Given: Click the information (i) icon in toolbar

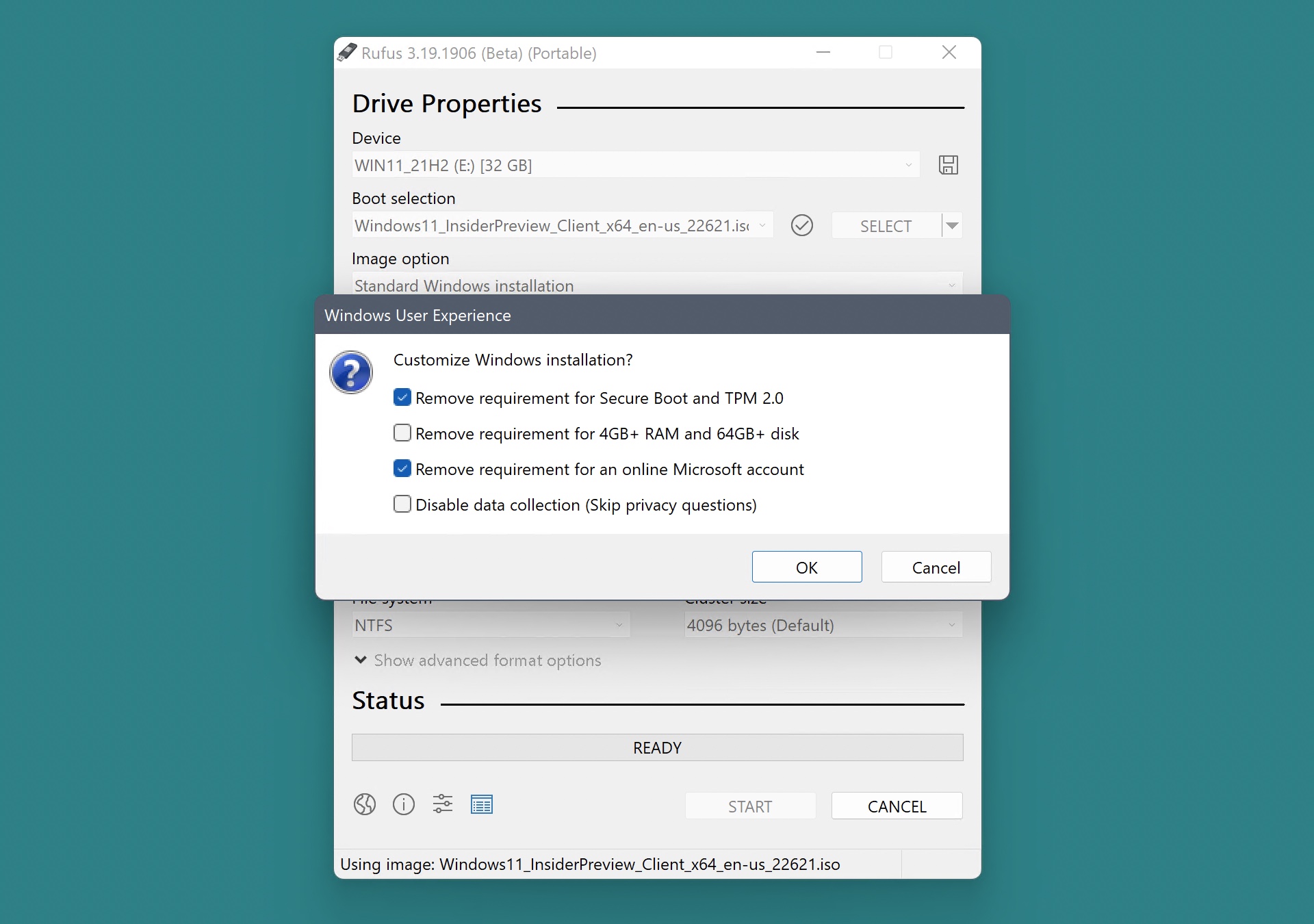Looking at the screenshot, I should click(x=404, y=805).
